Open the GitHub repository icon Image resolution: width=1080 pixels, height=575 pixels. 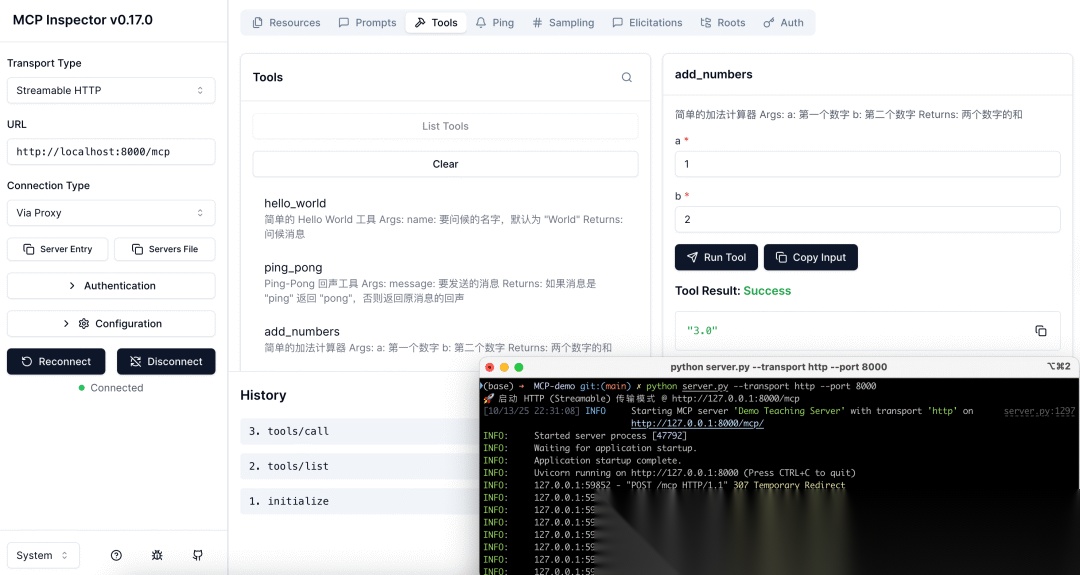coord(198,555)
